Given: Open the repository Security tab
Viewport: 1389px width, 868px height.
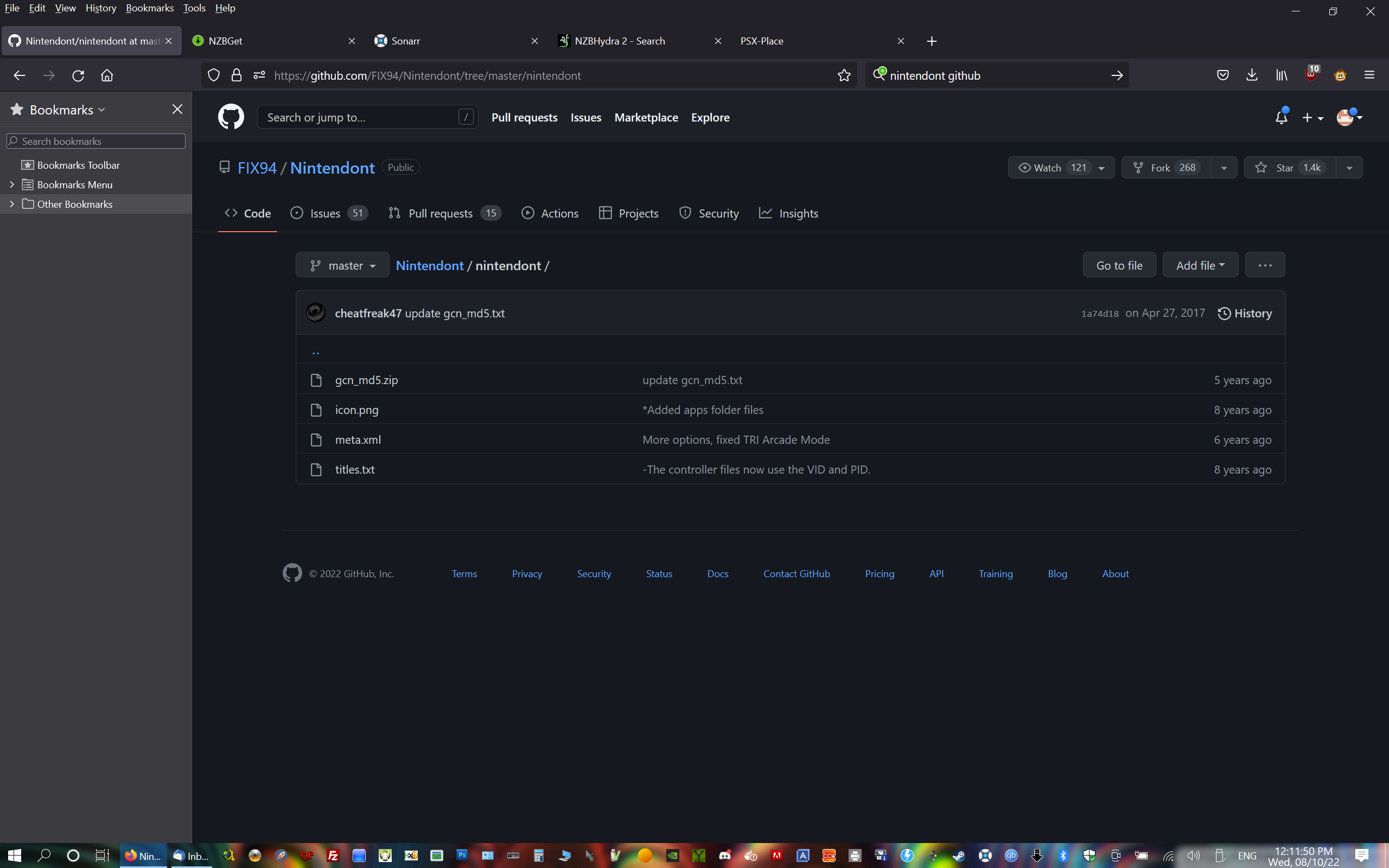Looking at the screenshot, I should pos(709,213).
